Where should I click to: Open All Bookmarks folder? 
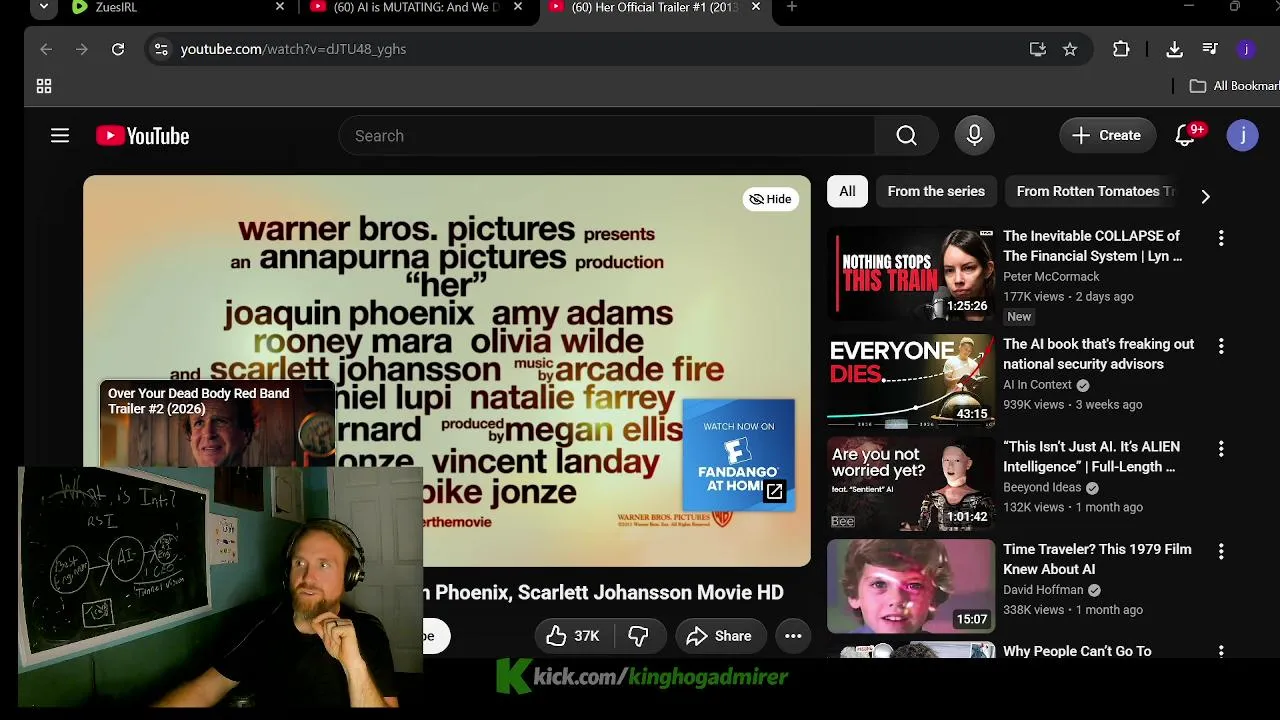click(1234, 86)
